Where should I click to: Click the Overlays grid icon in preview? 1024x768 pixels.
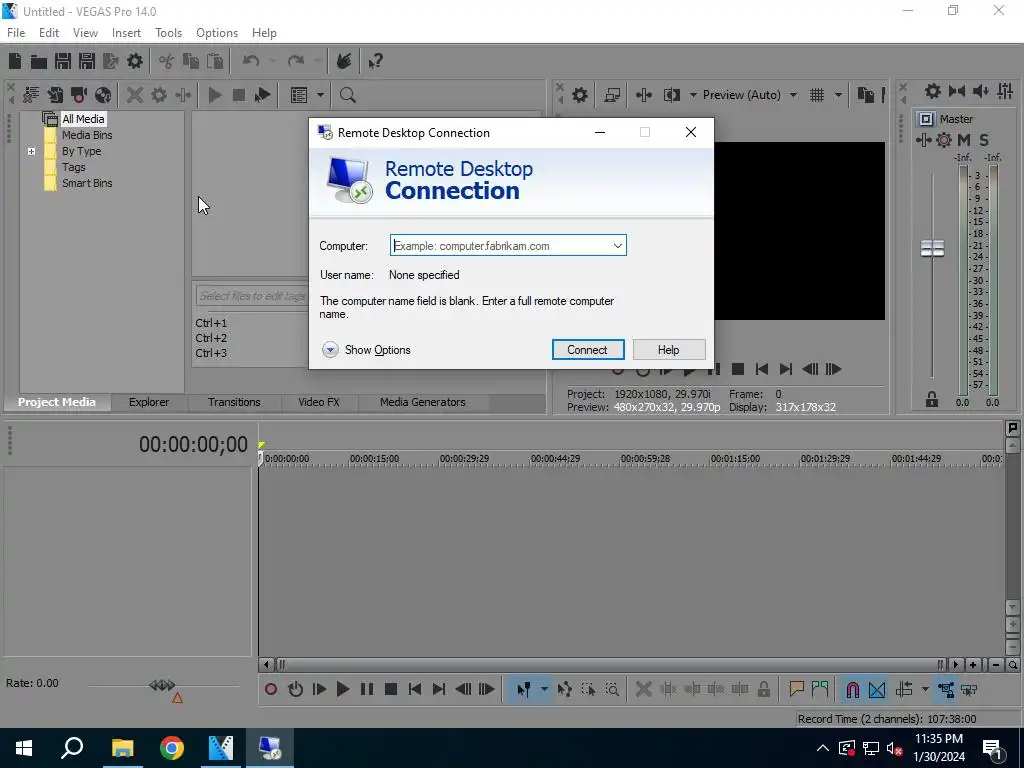(817, 95)
